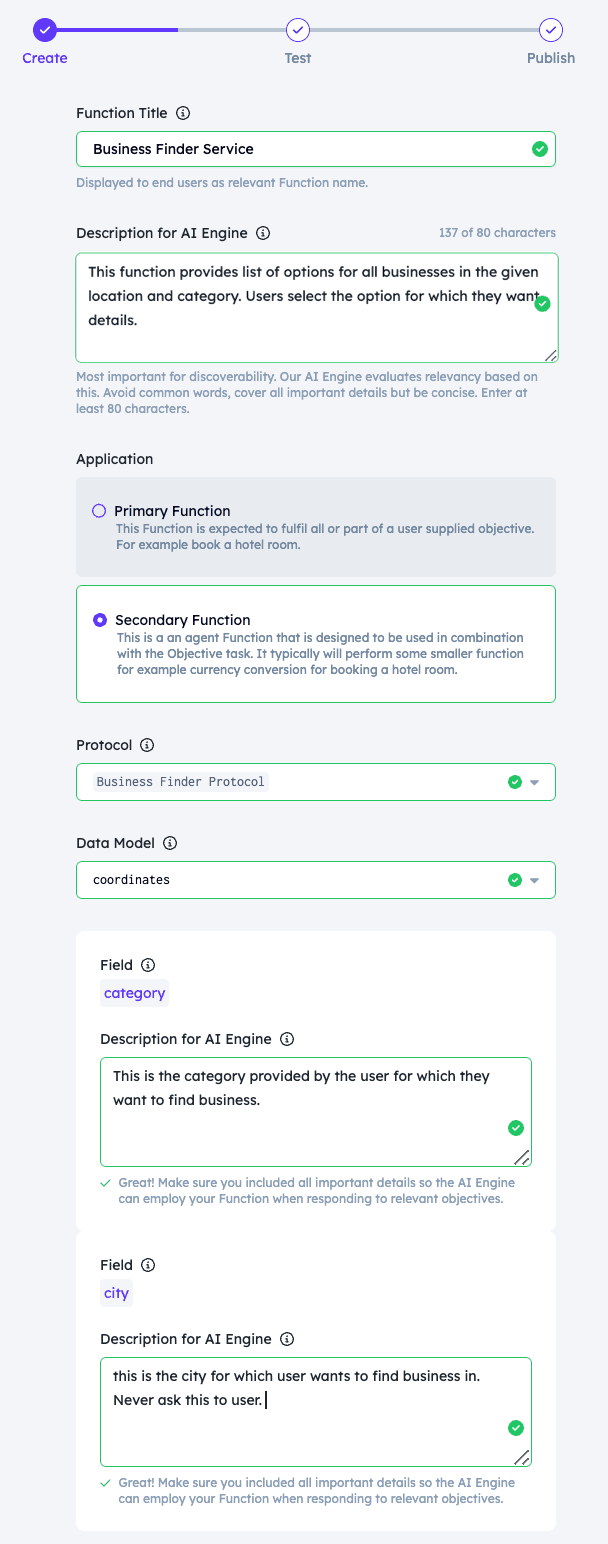
Task: Click the info icon beside the category Field label
Action: click(148, 965)
